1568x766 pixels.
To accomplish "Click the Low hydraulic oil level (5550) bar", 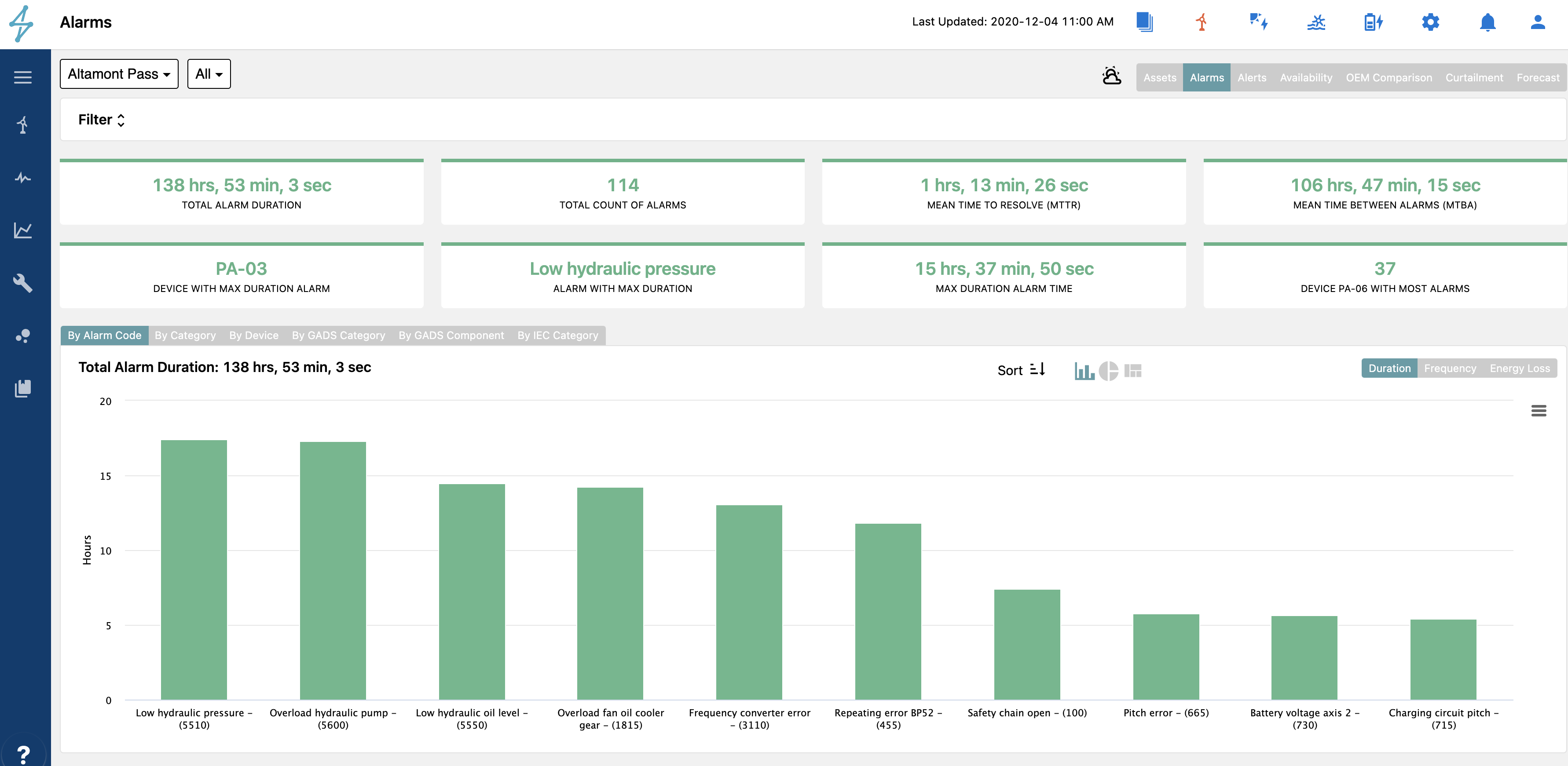I will (x=472, y=592).
